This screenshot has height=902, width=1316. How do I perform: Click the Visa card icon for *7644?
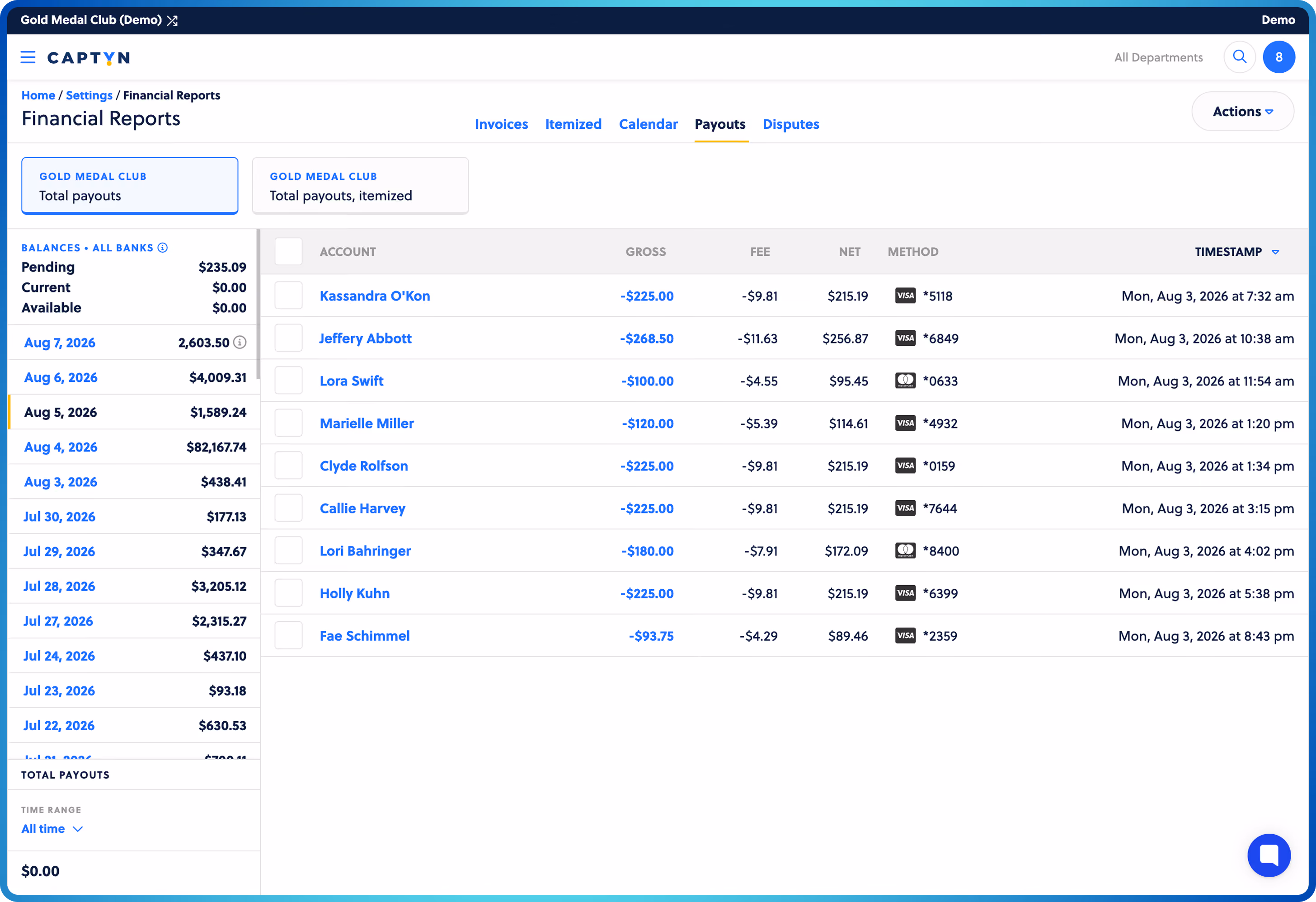click(x=905, y=508)
